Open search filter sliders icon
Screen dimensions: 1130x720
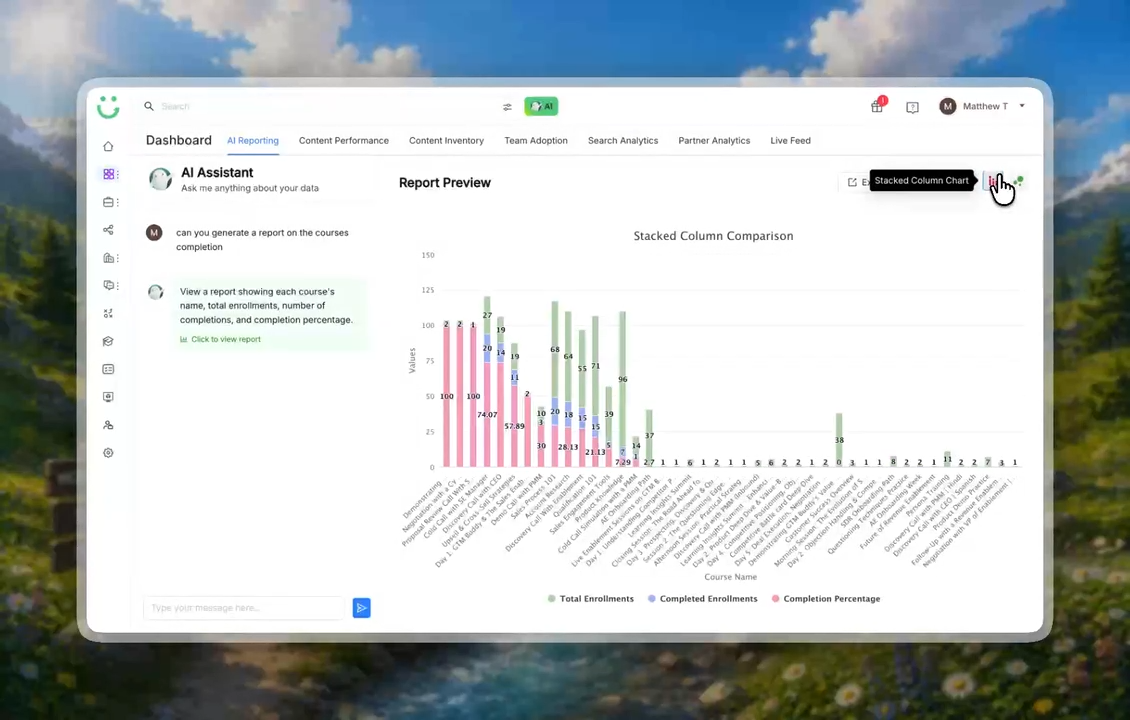point(507,107)
